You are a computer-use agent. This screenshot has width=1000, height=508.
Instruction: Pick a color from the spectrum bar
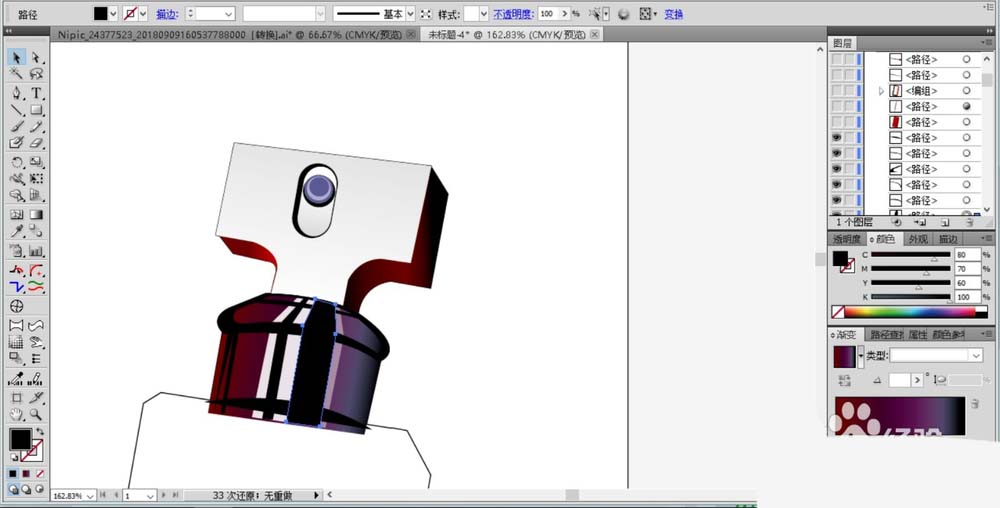coord(912,312)
